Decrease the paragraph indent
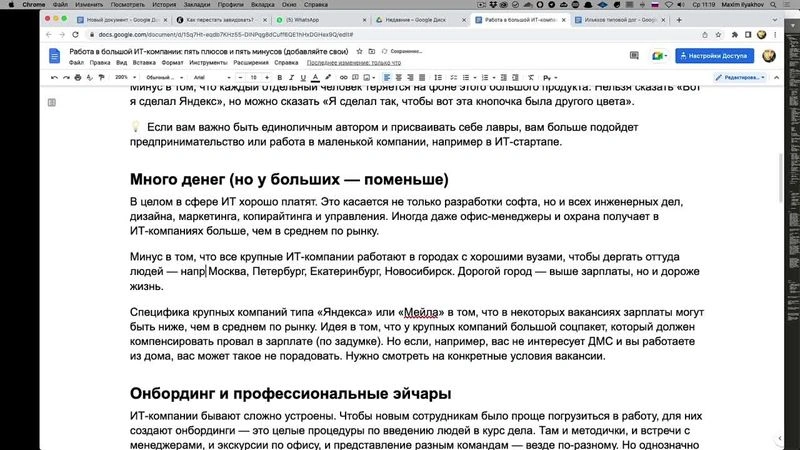 click(504, 78)
